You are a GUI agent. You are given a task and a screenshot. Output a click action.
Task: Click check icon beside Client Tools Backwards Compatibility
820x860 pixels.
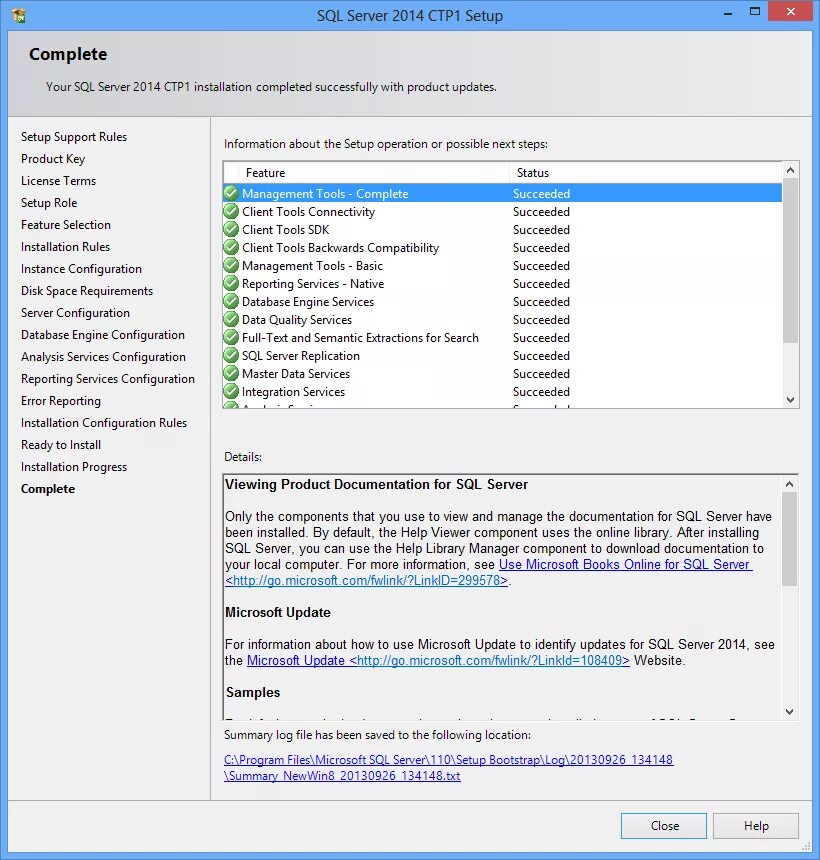click(x=231, y=247)
